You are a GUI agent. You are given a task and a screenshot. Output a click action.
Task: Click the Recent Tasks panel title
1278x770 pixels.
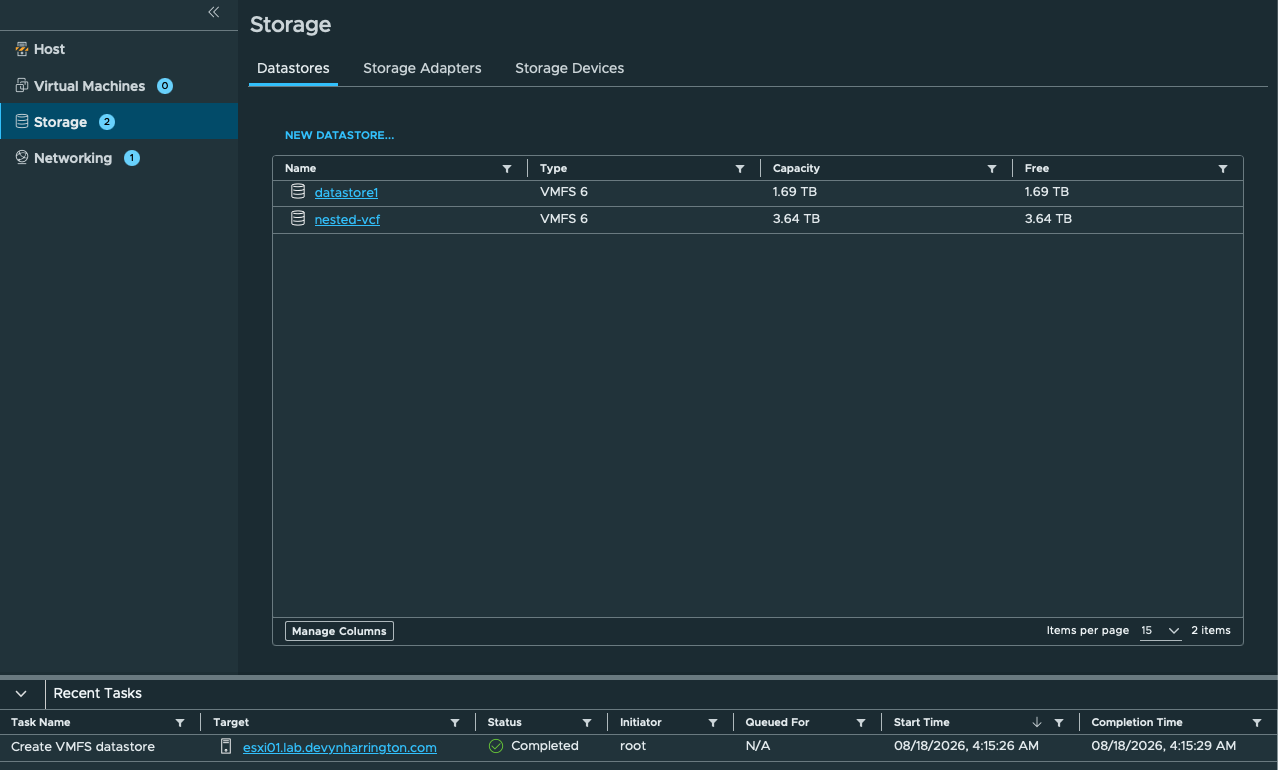(97, 693)
